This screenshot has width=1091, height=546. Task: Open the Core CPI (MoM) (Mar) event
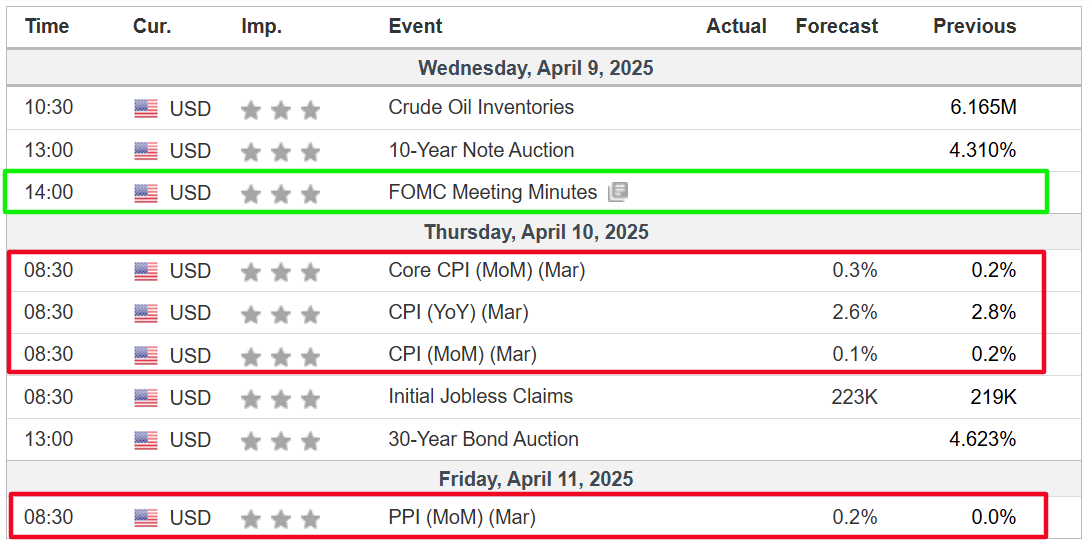486,270
